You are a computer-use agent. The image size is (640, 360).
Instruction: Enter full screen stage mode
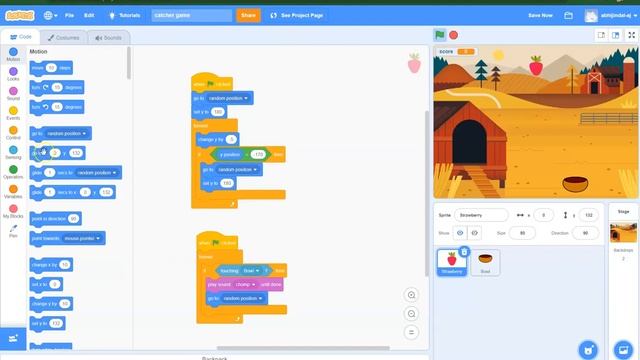[x=631, y=35]
